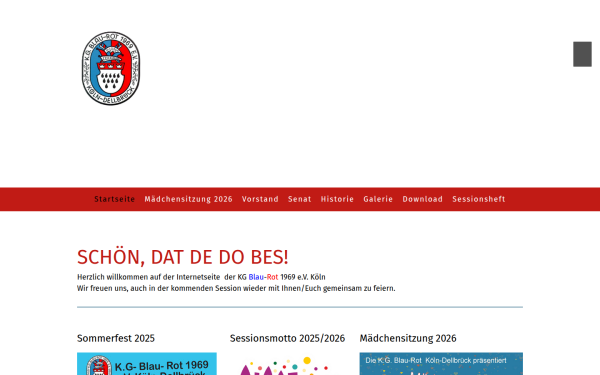Navigate to Galerie
This screenshot has width=600, height=375.
pos(378,199)
